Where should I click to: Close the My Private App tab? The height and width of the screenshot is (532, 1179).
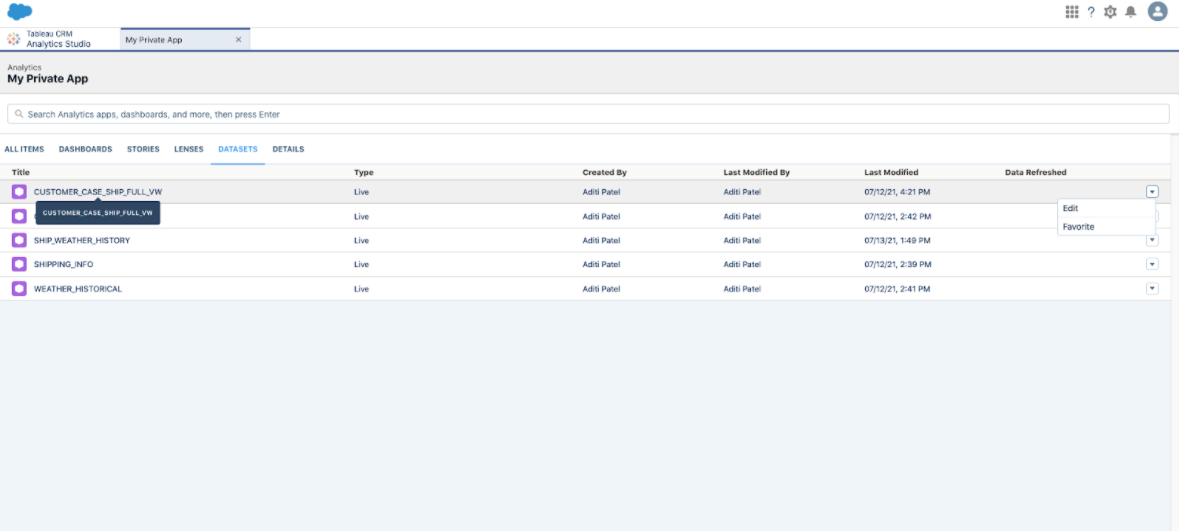click(x=238, y=40)
